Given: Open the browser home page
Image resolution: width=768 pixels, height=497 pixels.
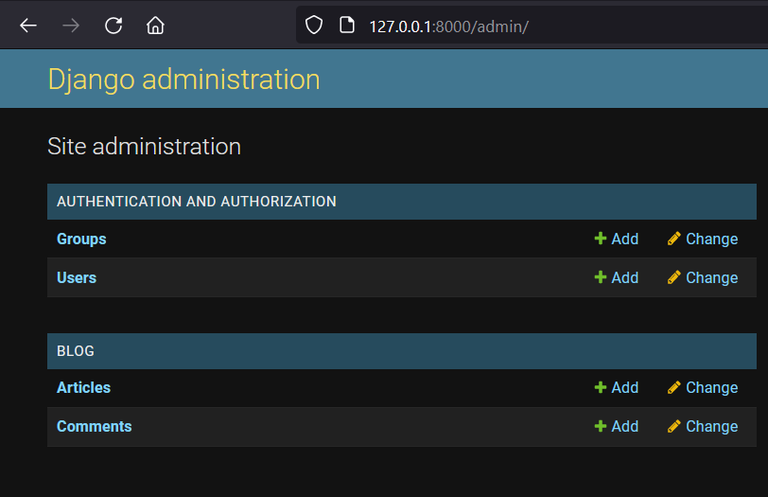Looking at the screenshot, I should (x=155, y=25).
